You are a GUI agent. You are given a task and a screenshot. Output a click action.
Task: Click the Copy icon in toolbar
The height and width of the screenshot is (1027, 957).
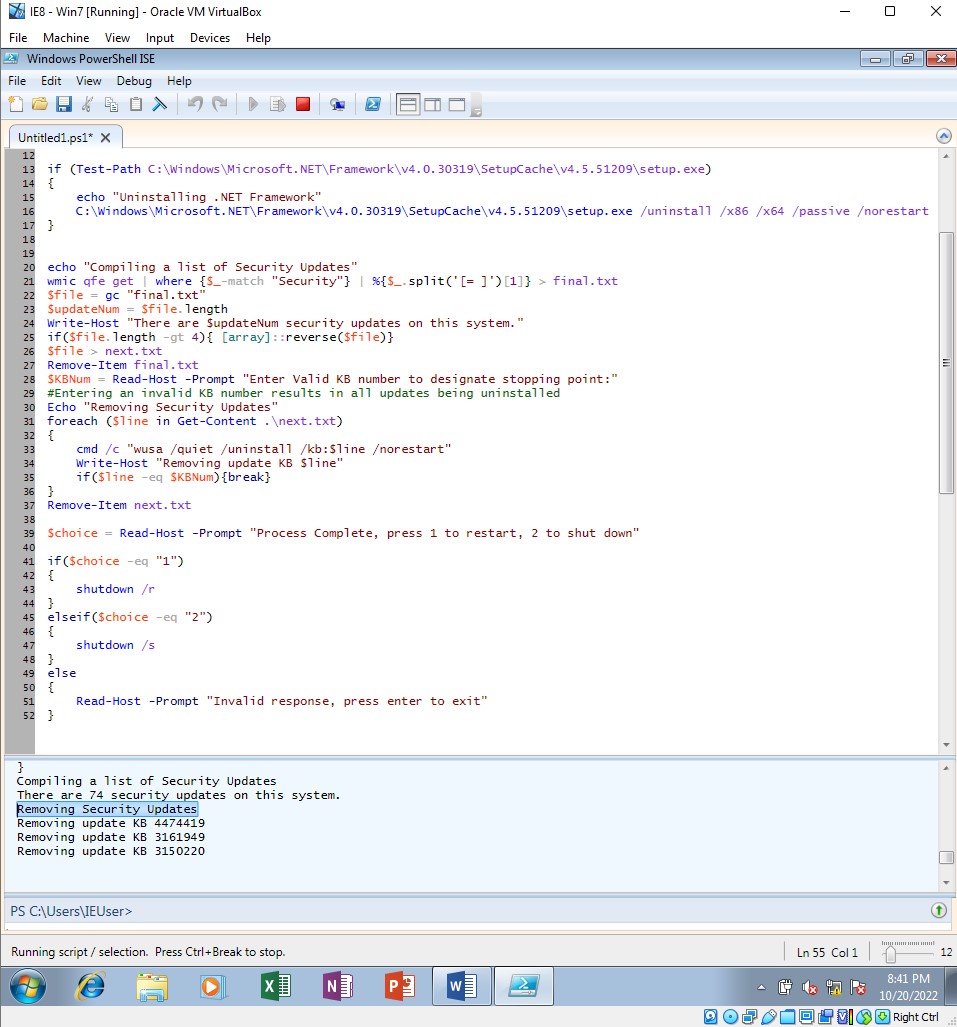tap(111, 104)
